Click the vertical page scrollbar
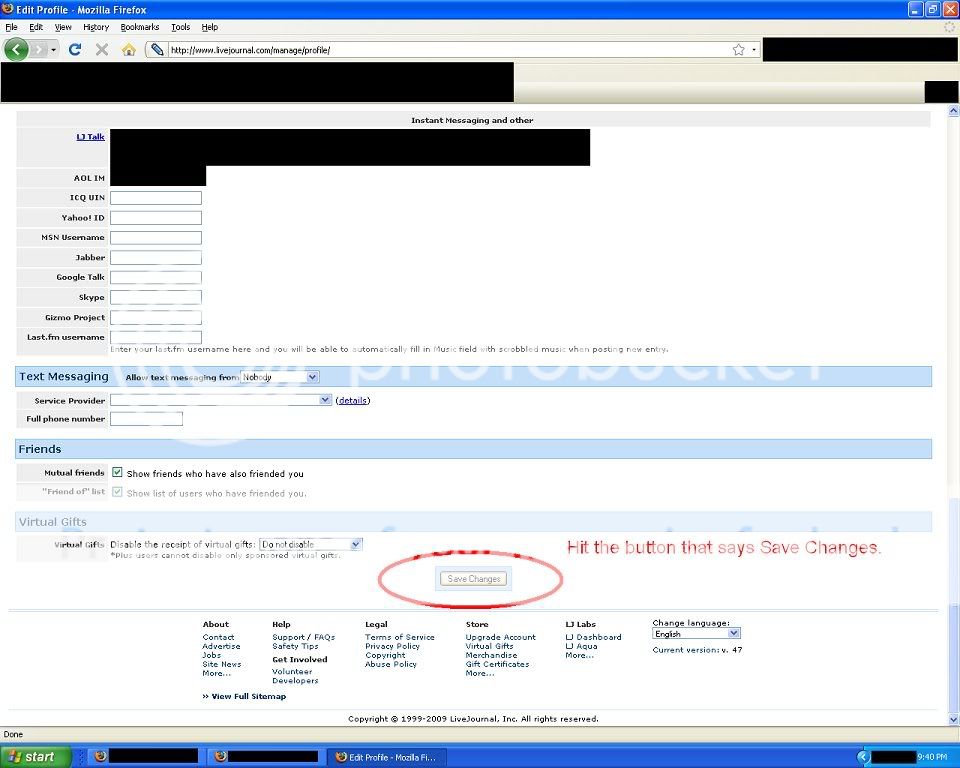The image size is (960, 768). pos(953,400)
